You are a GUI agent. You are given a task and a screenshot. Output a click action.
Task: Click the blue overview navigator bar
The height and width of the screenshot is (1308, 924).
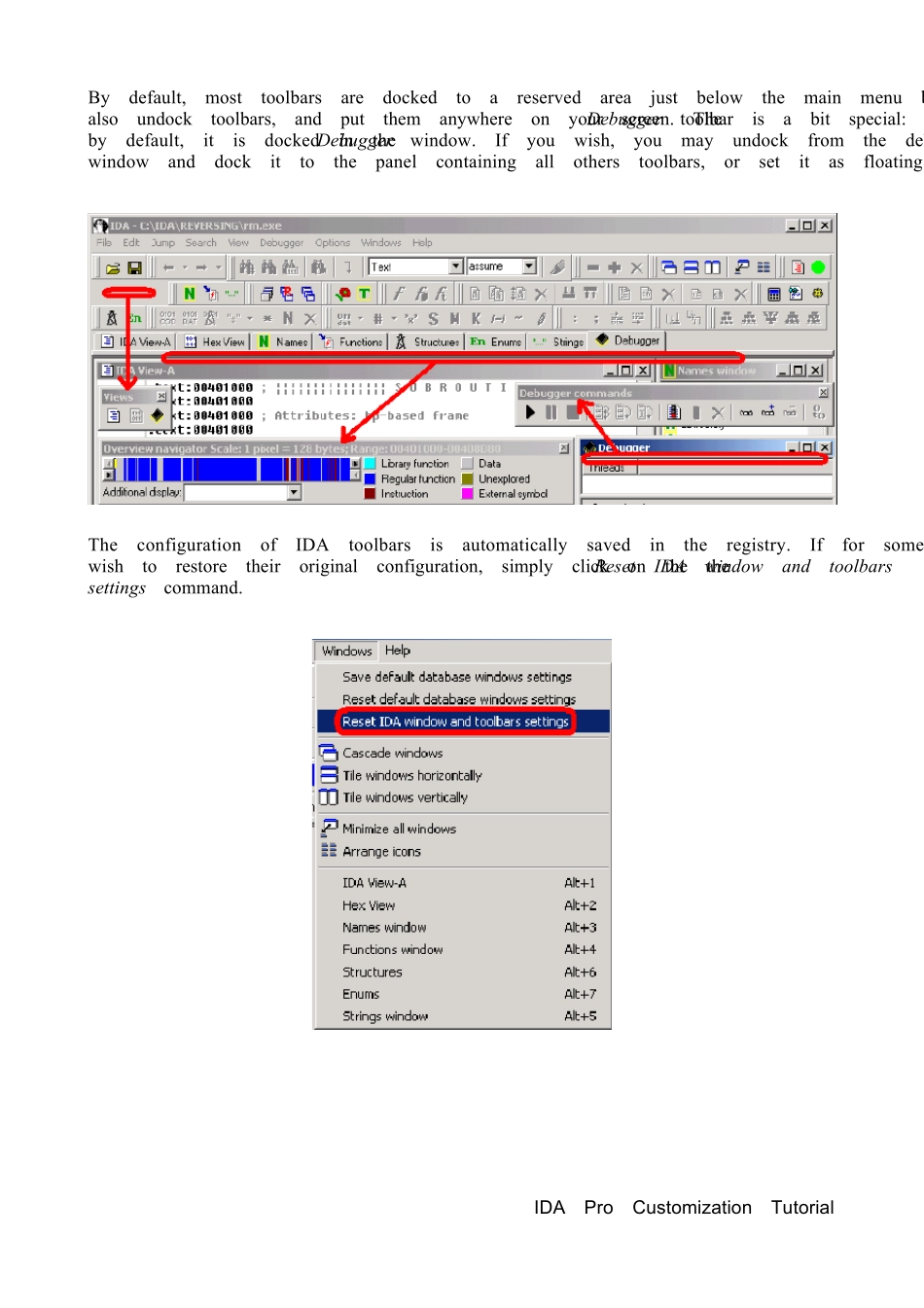(x=233, y=470)
